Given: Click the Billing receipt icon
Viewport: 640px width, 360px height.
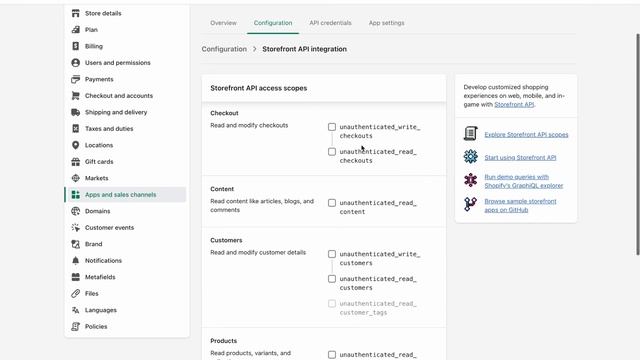Looking at the screenshot, I should [76, 46].
